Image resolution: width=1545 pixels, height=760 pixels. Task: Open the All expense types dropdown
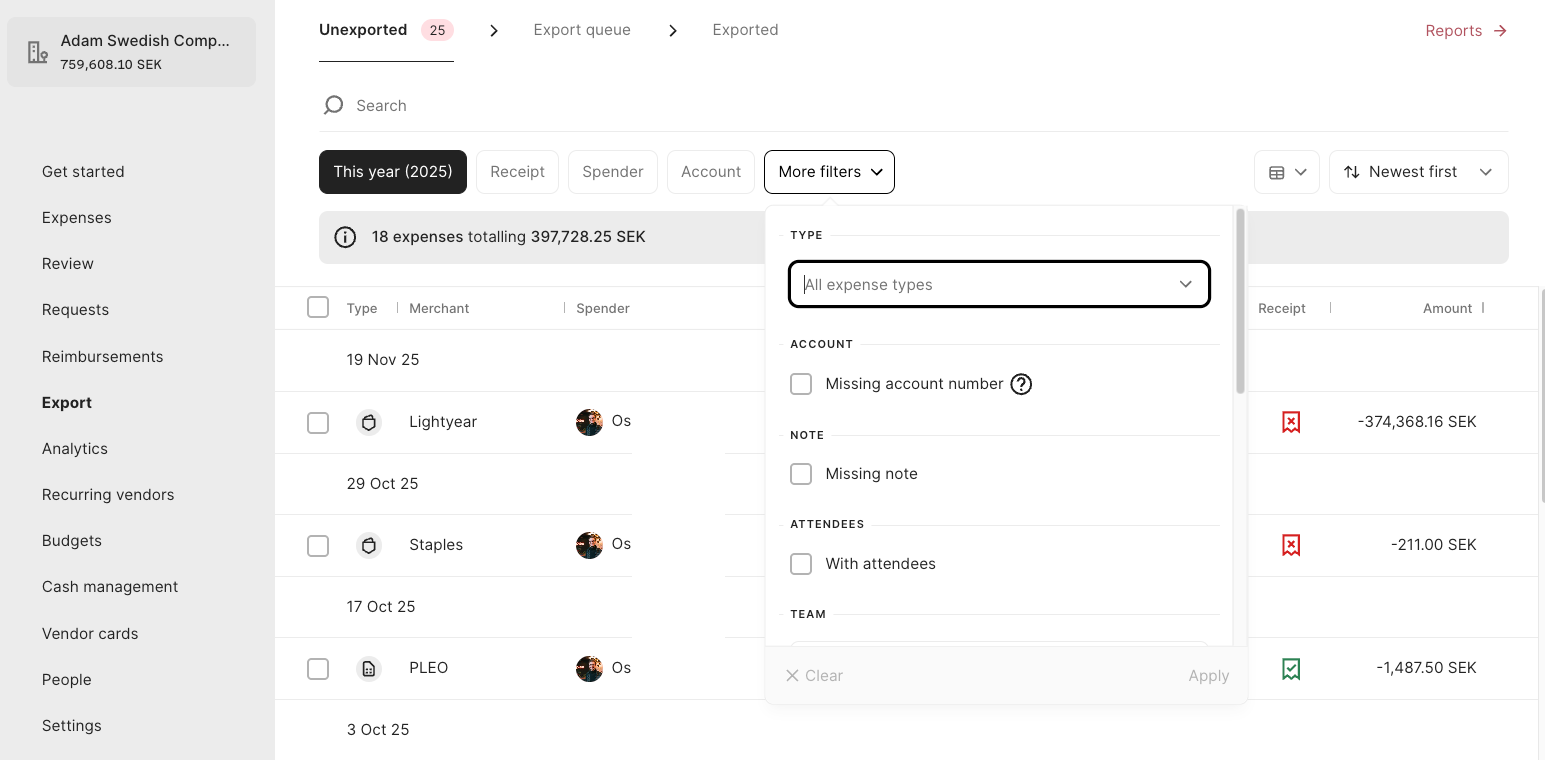click(x=999, y=284)
